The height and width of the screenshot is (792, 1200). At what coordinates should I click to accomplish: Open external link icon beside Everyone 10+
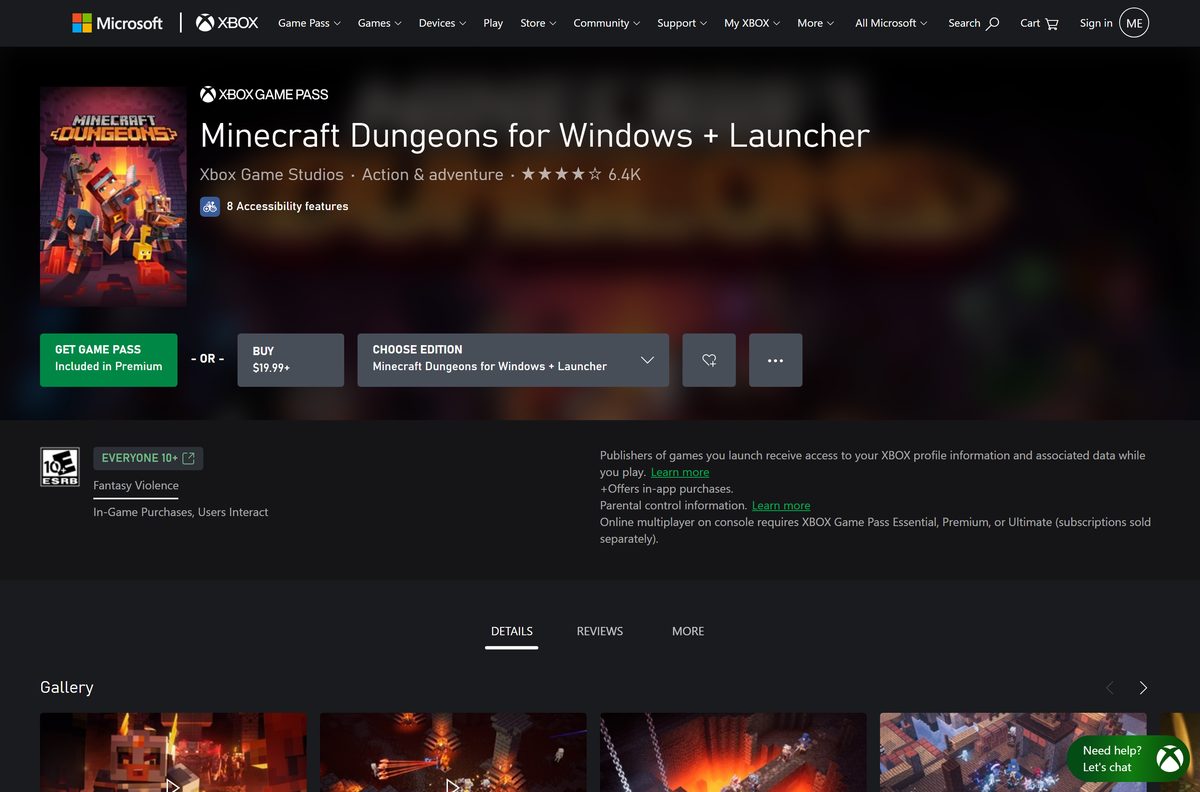[188, 458]
